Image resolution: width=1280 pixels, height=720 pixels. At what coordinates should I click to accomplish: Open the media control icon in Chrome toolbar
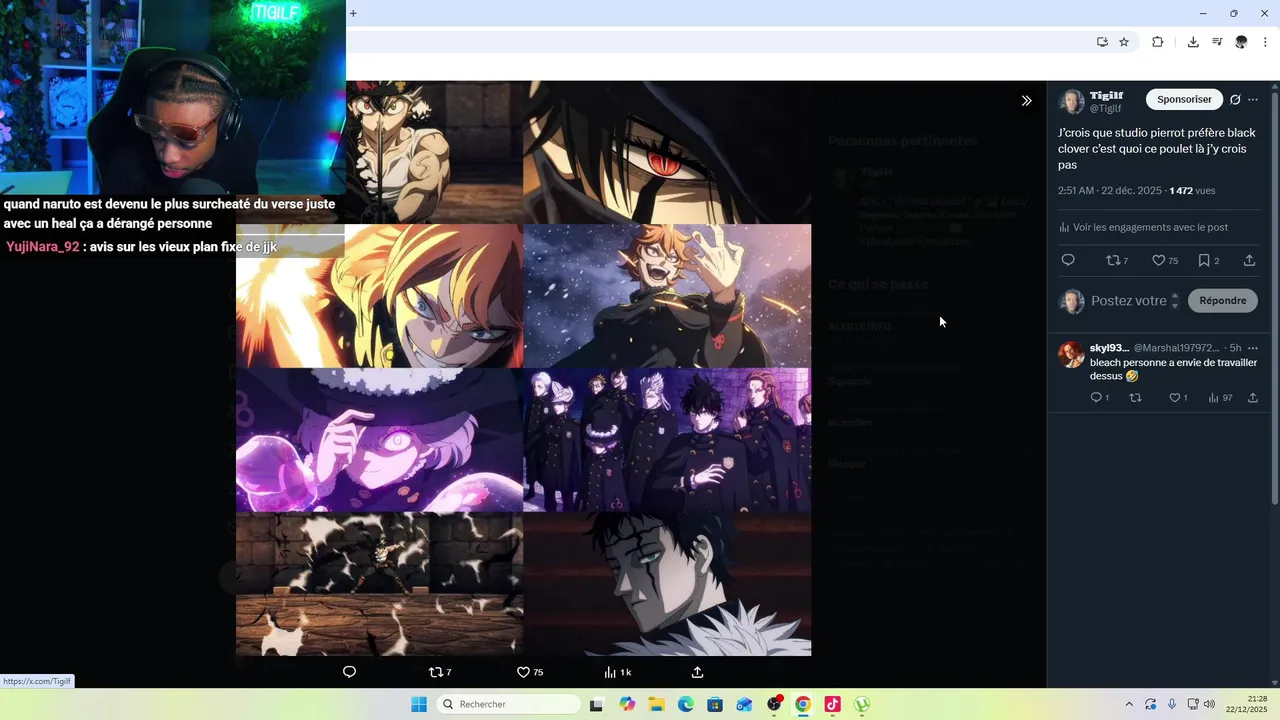(1217, 42)
